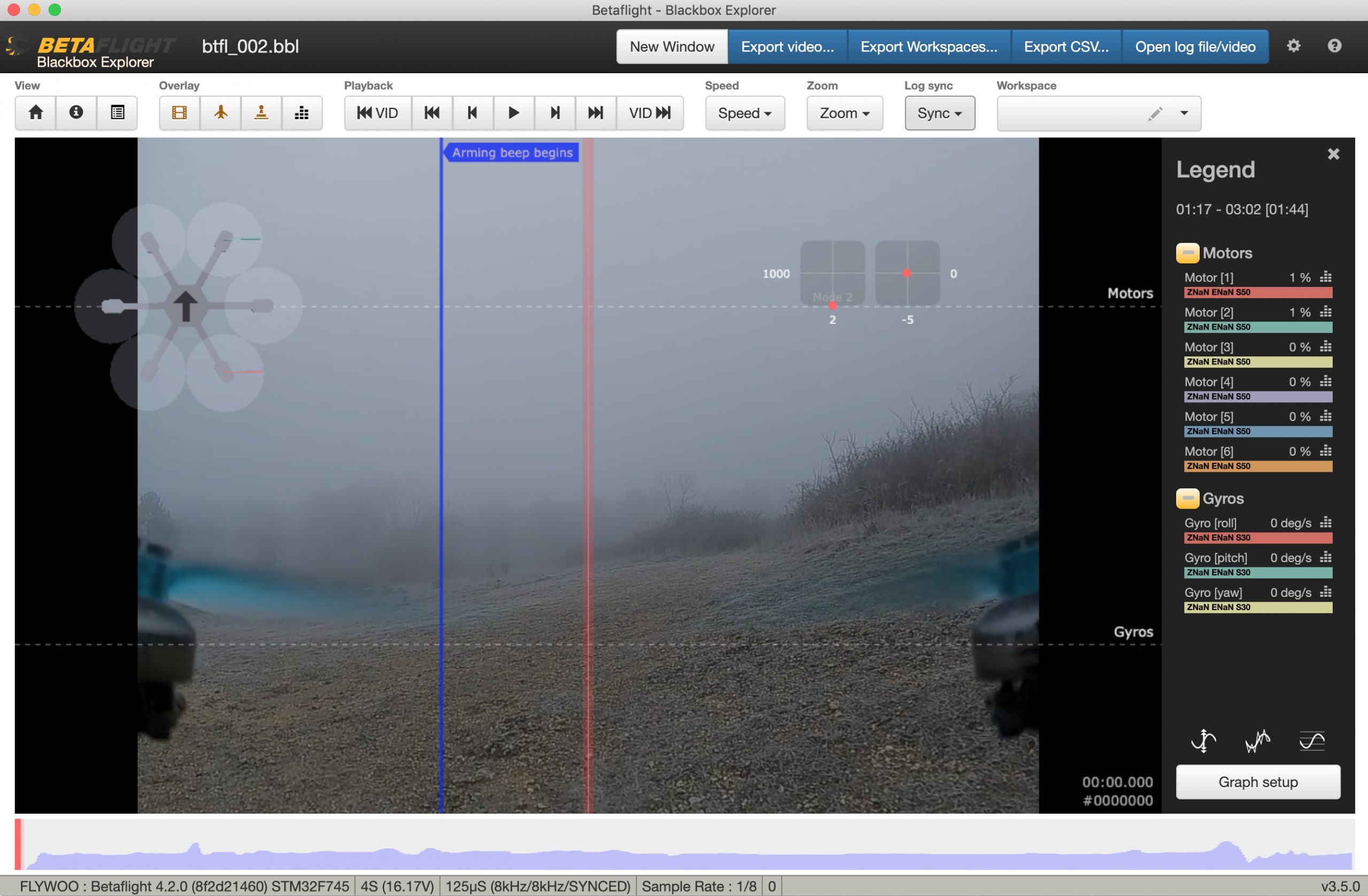Open the Speed dropdown
This screenshot has height=896, width=1368.
pos(745,113)
